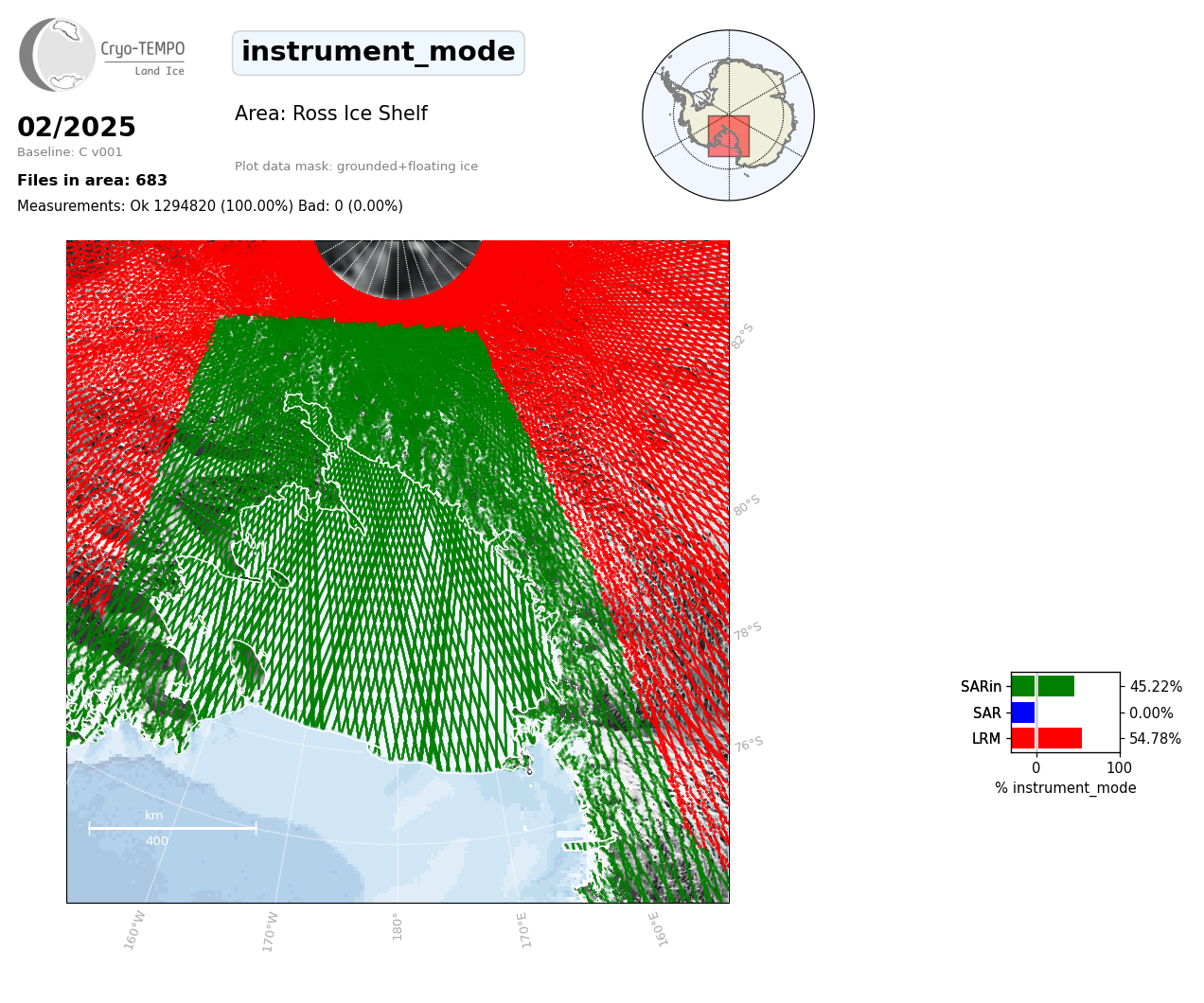Click the 'Baseline: C v001' text
1204x1003 pixels.
pos(70,152)
